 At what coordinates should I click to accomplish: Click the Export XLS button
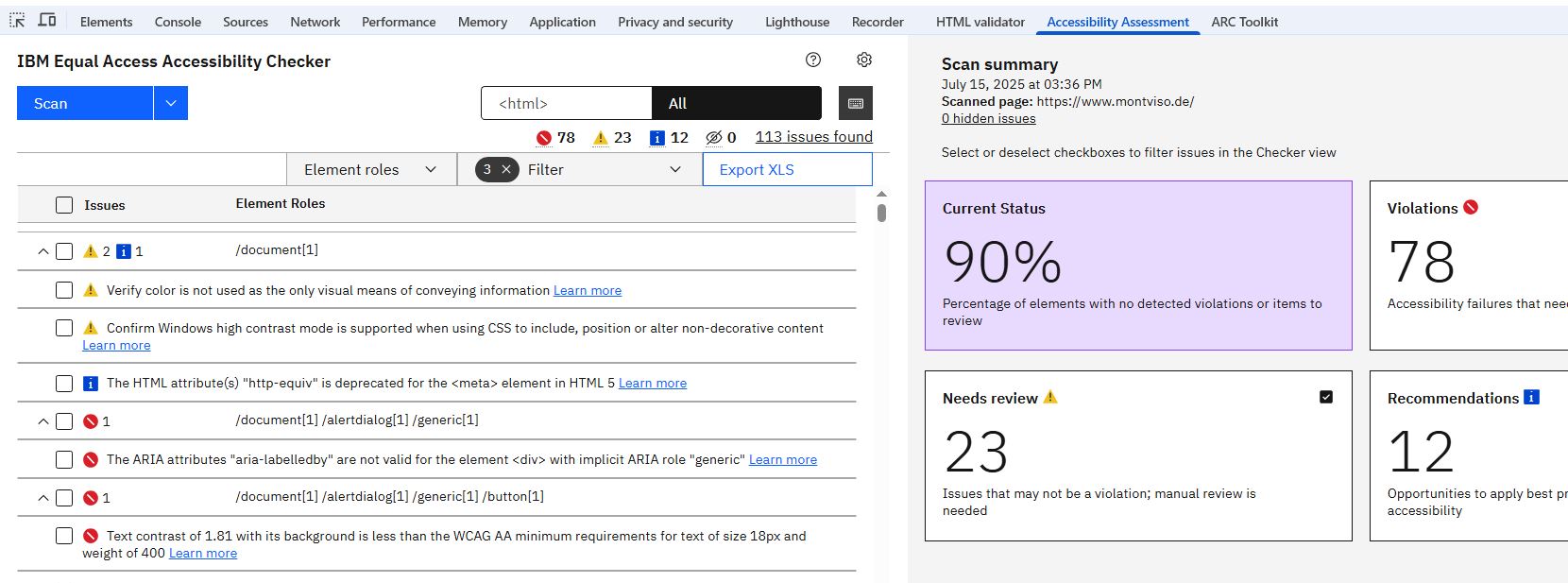(x=788, y=169)
